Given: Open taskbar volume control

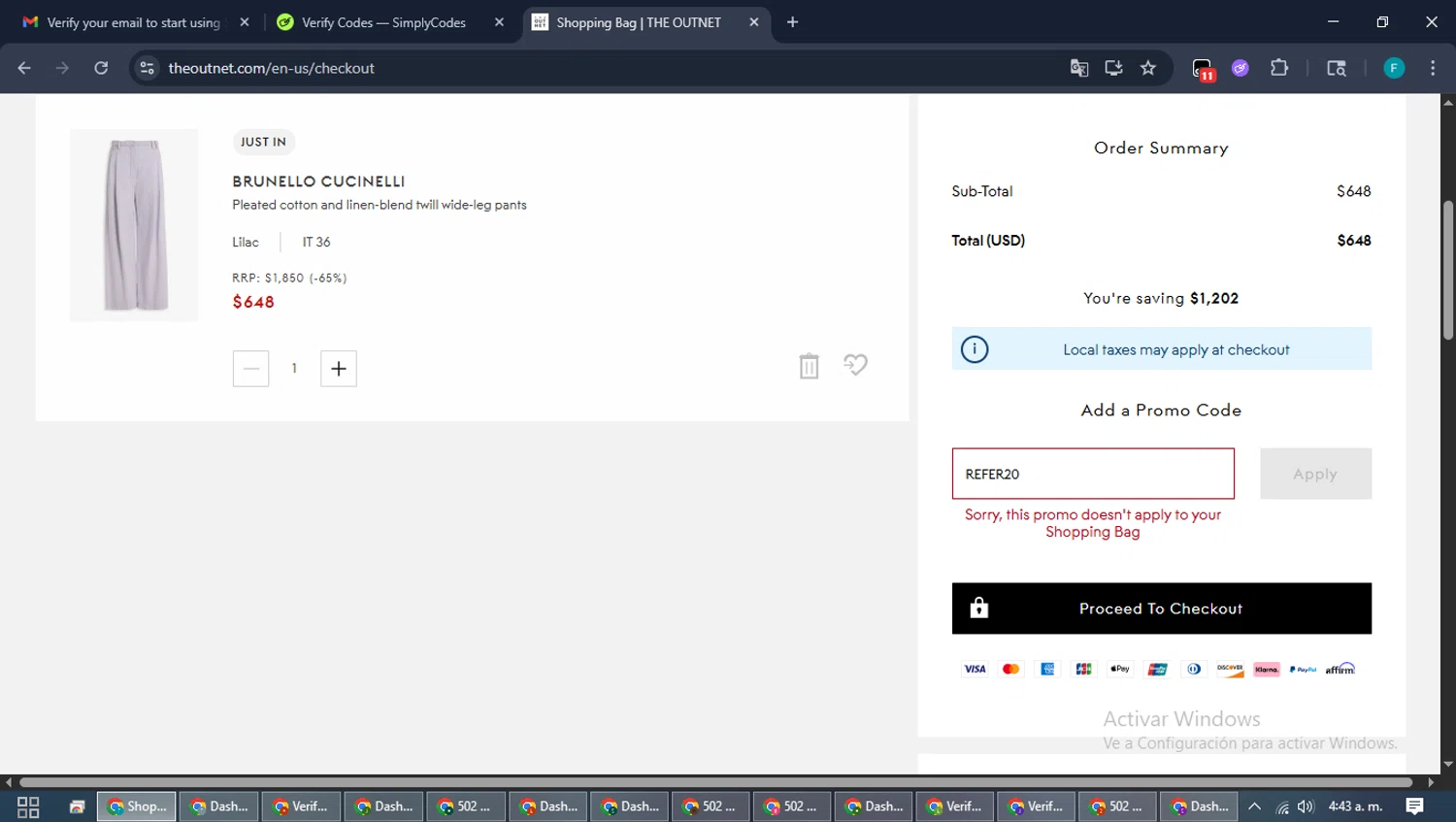Looking at the screenshot, I should 1306,806.
